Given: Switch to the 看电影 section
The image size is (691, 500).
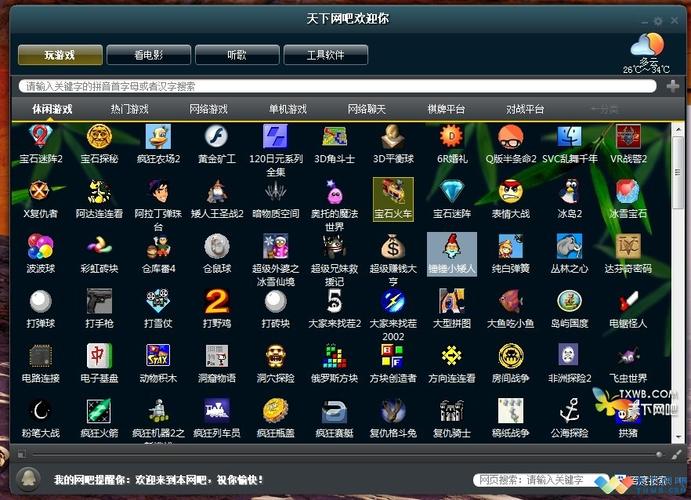Looking at the screenshot, I should pyautogui.click(x=149, y=55).
